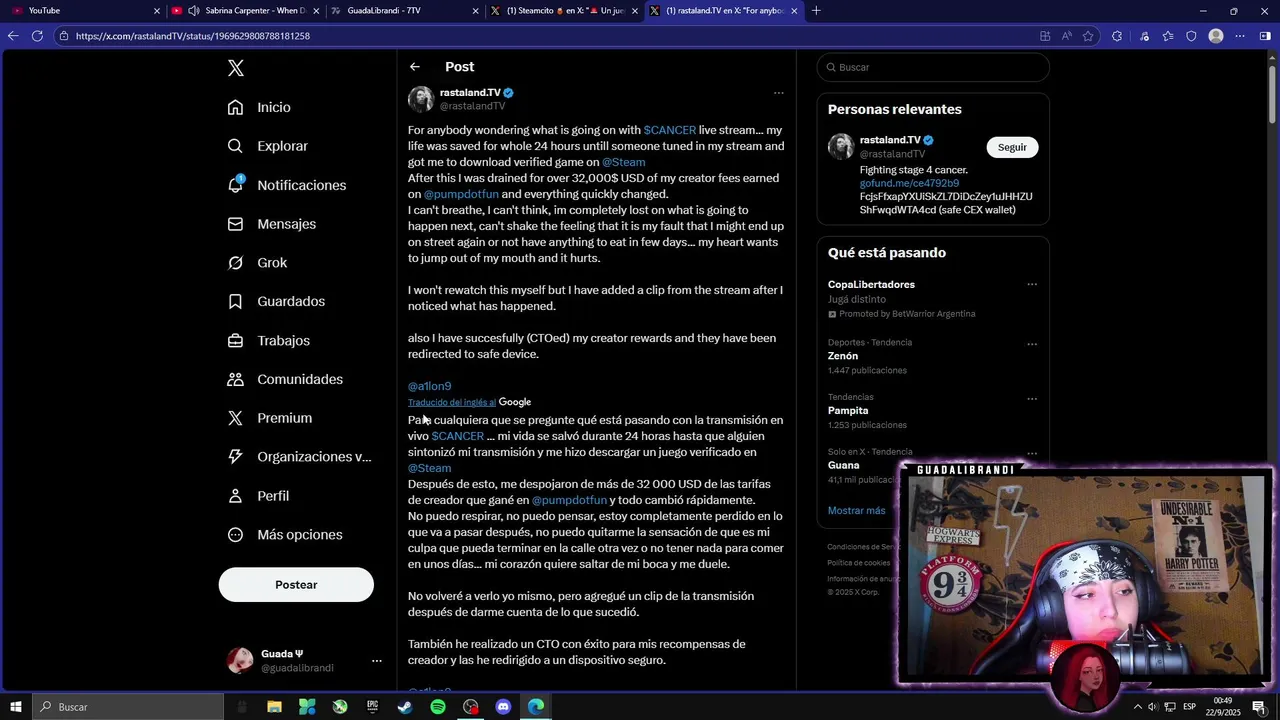Click rastaland.TV avatar in the post header
Screen dimensions: 1280x720
pyautogui.click(x=421, y=99)
